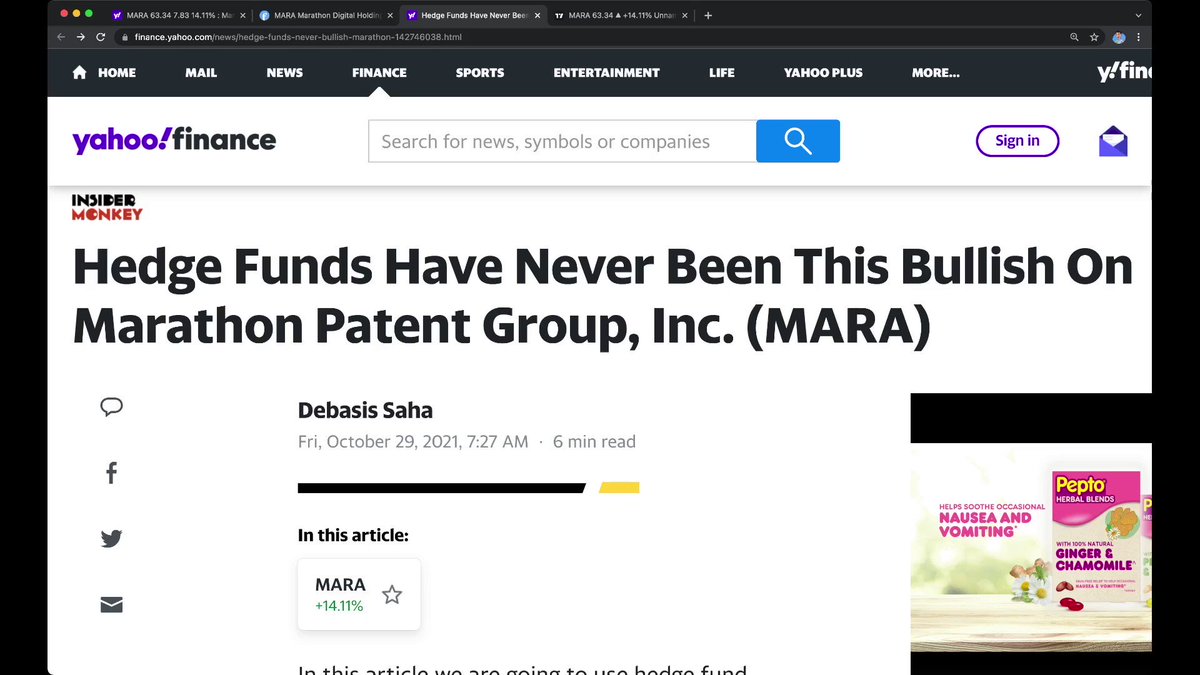
Task: Click author name Debasis Saha
Action: tap(365, 410)
